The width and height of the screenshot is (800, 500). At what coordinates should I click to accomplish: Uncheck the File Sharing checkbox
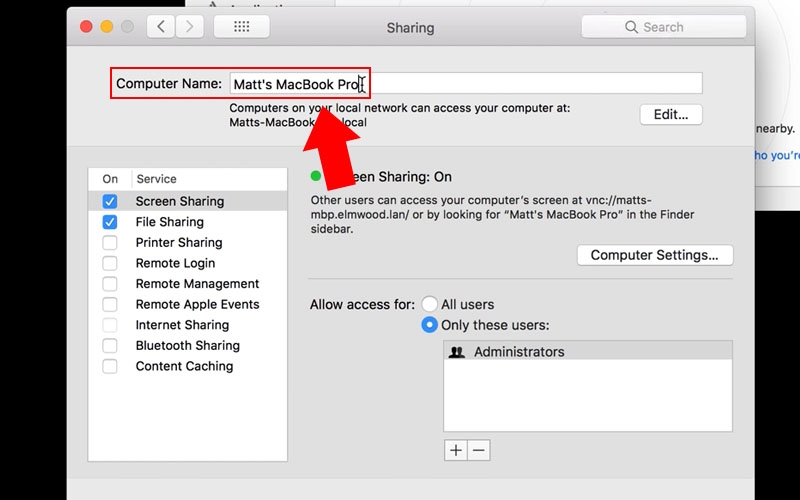[x=110, y=222]
